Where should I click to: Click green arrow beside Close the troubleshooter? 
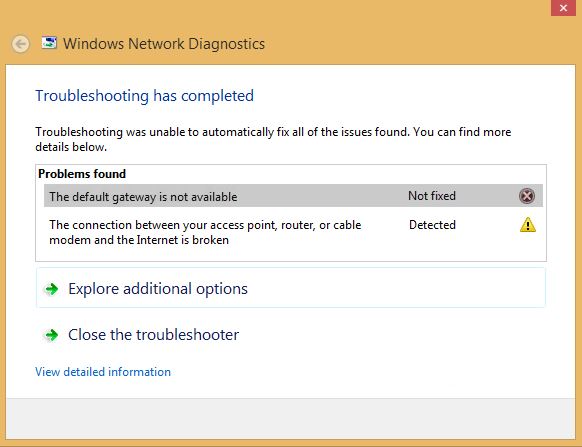pyautogui.click(x=51, y=335)
